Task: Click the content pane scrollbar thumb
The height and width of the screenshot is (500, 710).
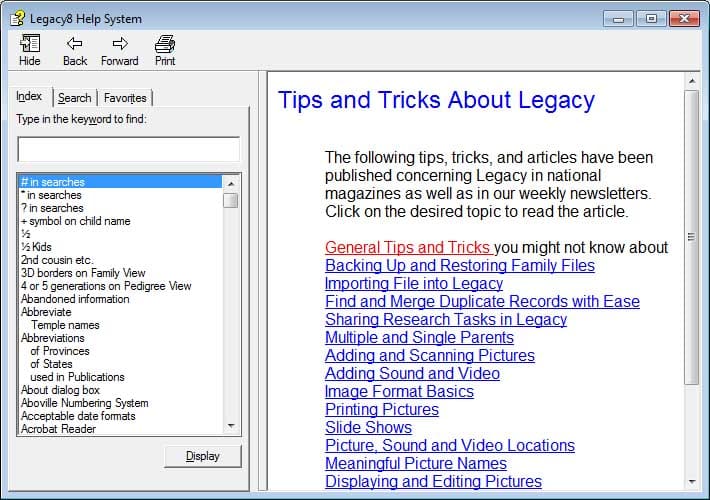Action: click(691, 237)
